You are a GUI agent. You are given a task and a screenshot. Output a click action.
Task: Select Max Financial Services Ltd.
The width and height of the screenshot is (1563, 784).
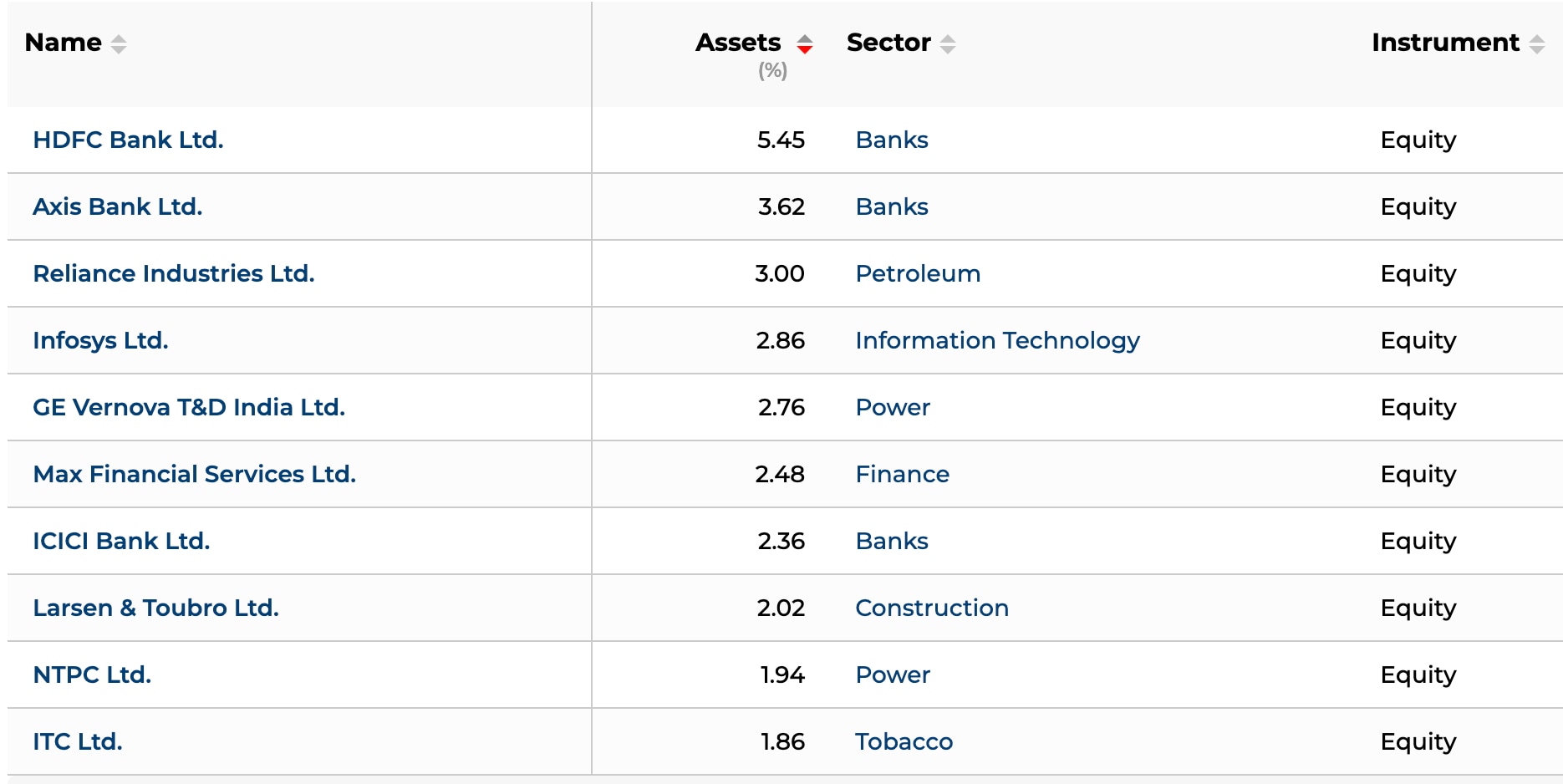point(194,474)
